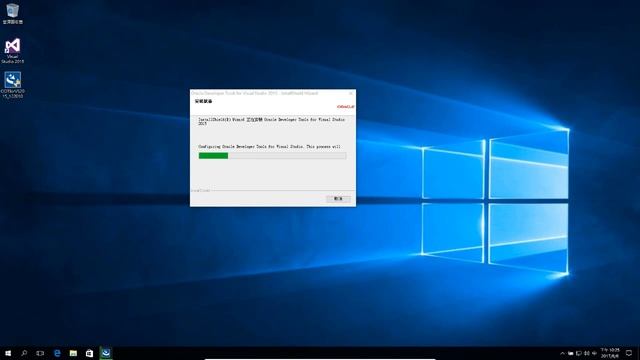Click the red Oracle logo in dialog
640x360 pixels.
(345, 107)
